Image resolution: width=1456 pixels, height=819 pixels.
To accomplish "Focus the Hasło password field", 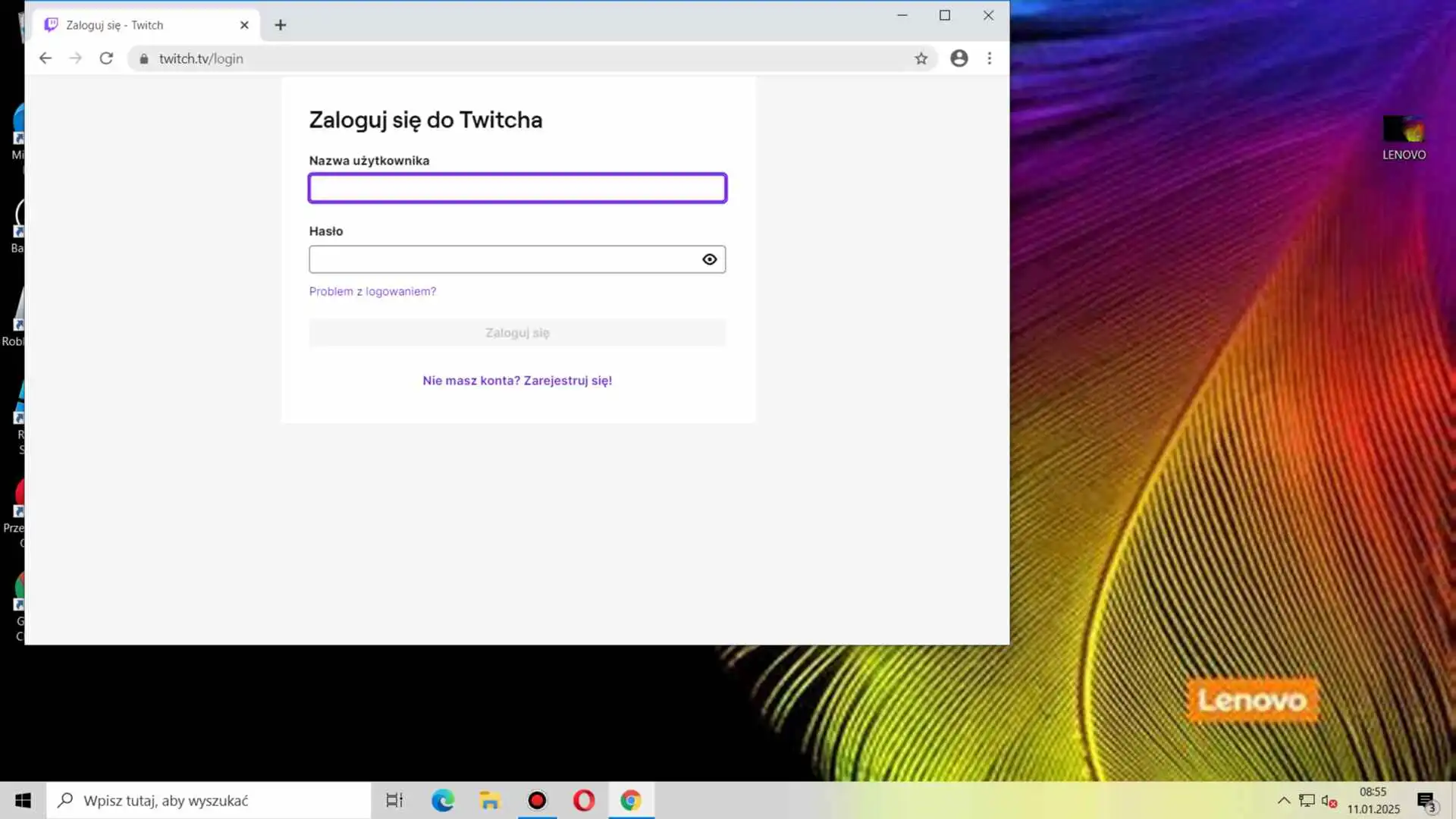I will [500, 259].
